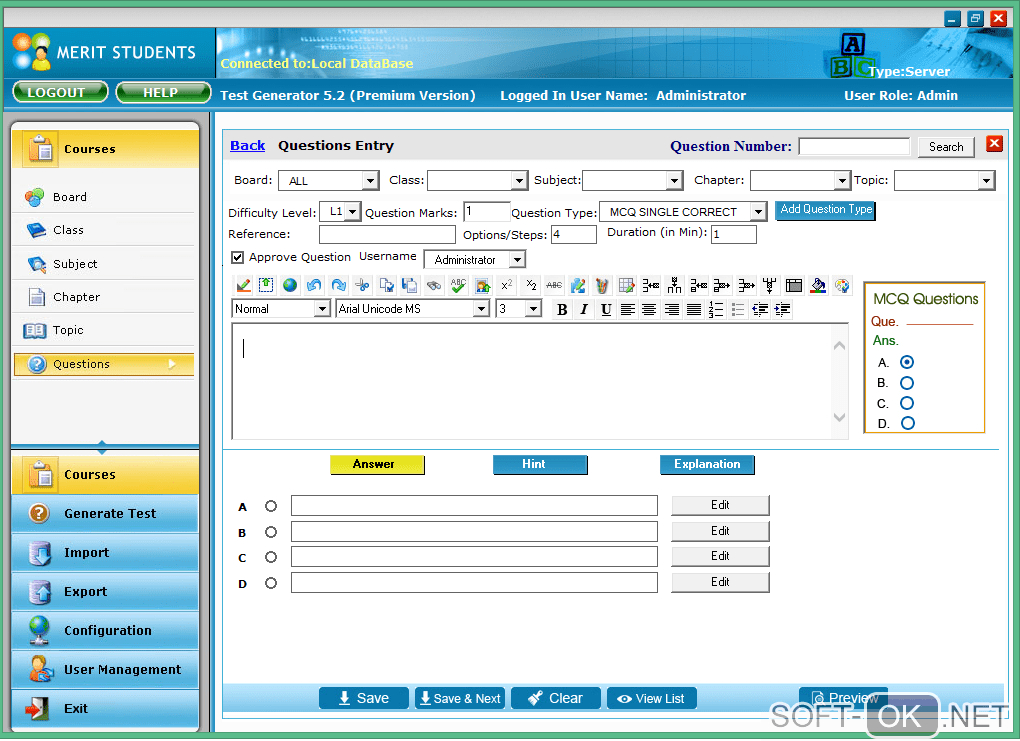Open Board in the Courses sidebar
The image size is (1020, 741).
pos(104,197)
